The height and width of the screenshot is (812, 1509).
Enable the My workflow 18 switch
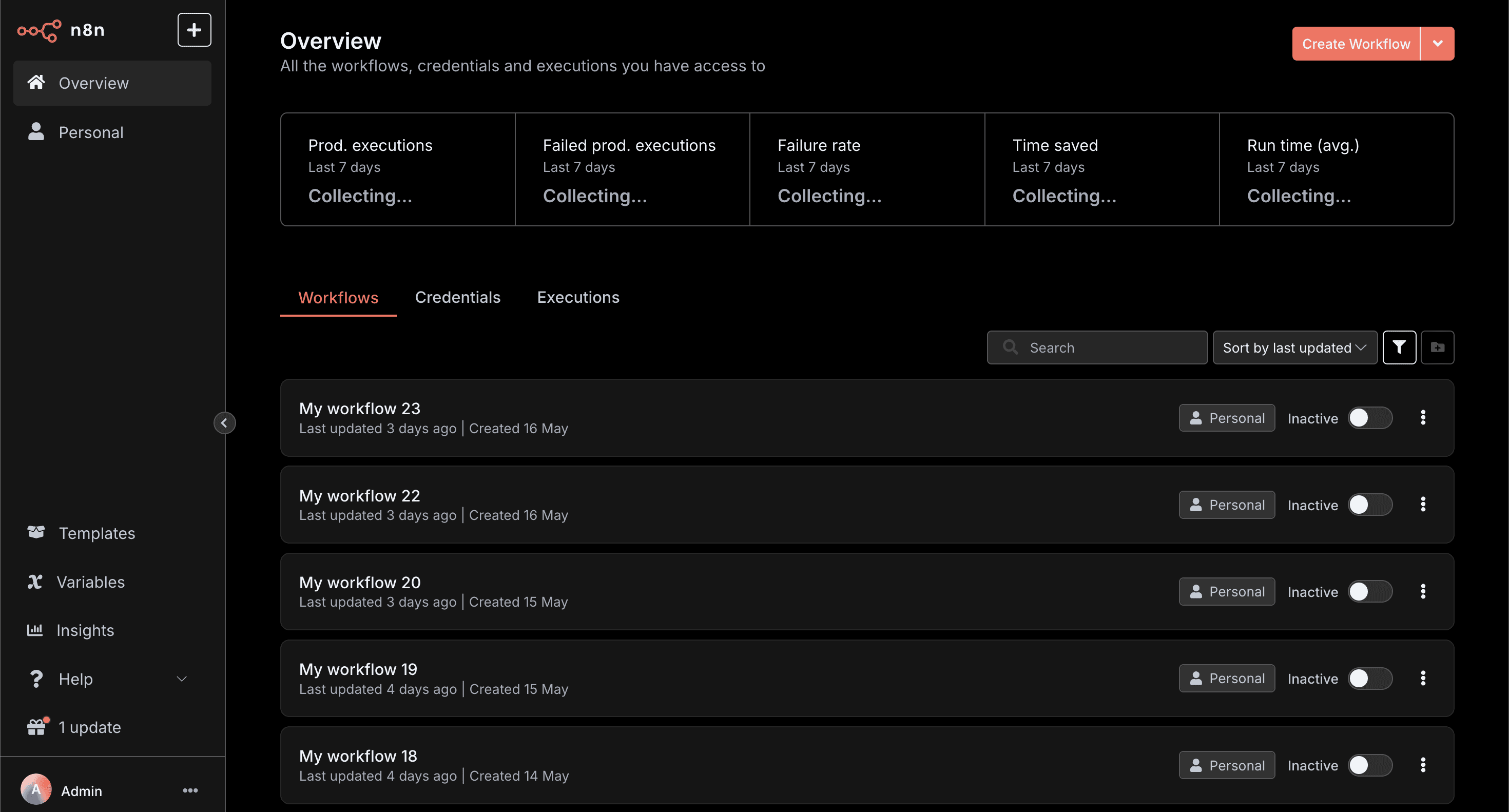coord(1369,765)
